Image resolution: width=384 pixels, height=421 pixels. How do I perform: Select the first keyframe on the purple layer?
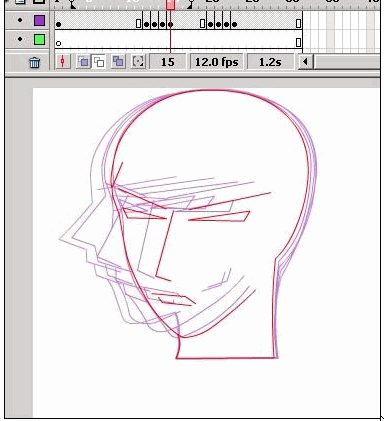(59, 24)
